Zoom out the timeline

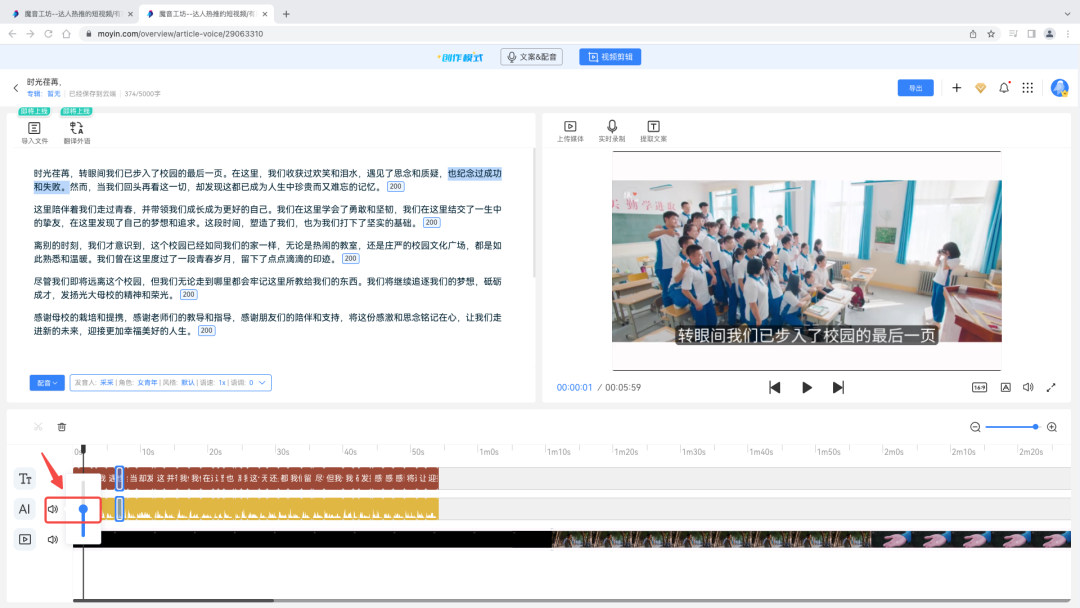(975, 427)
